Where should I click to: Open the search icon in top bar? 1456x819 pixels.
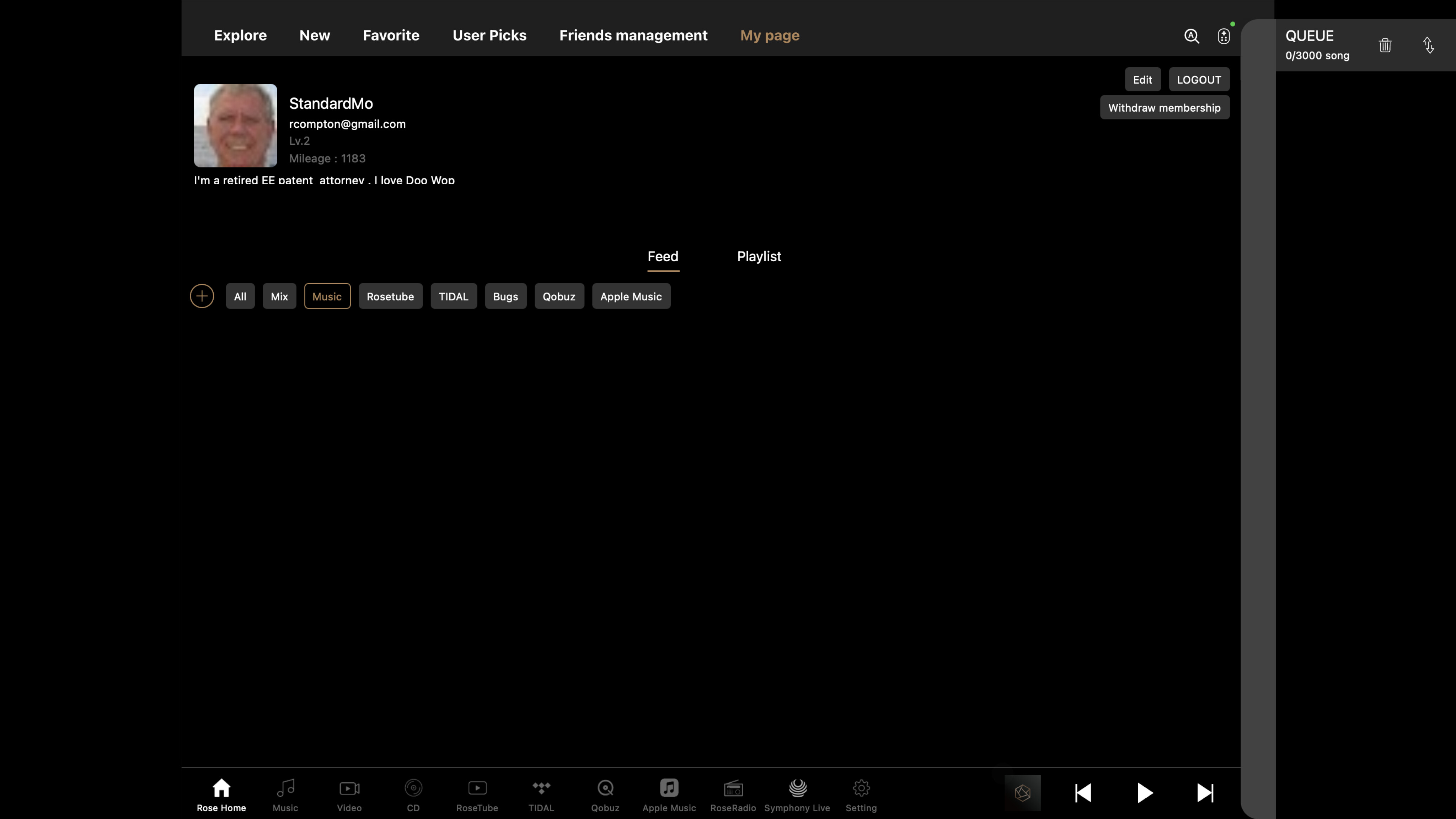click(1192, 36)
